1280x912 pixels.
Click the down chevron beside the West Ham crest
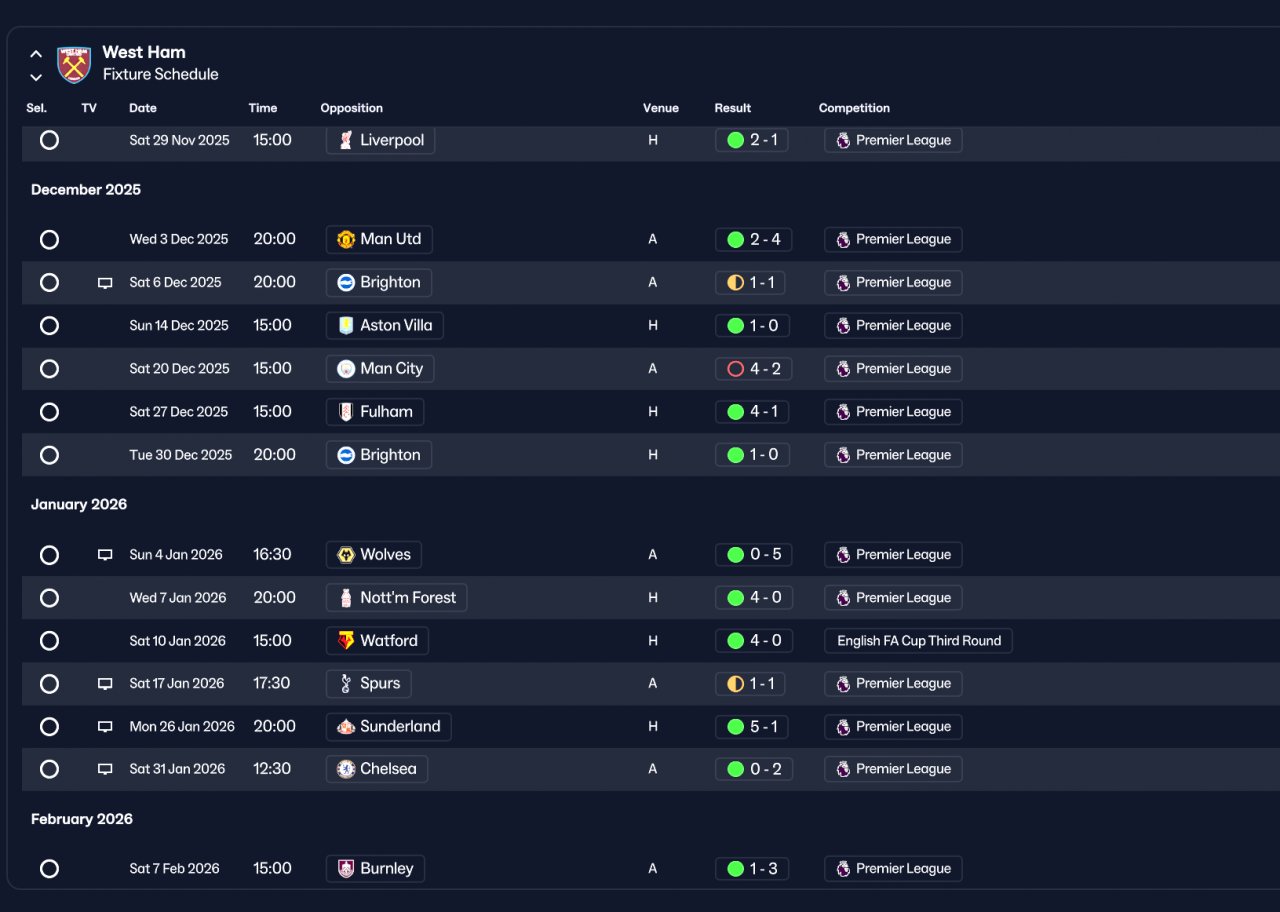pos(36,77)
